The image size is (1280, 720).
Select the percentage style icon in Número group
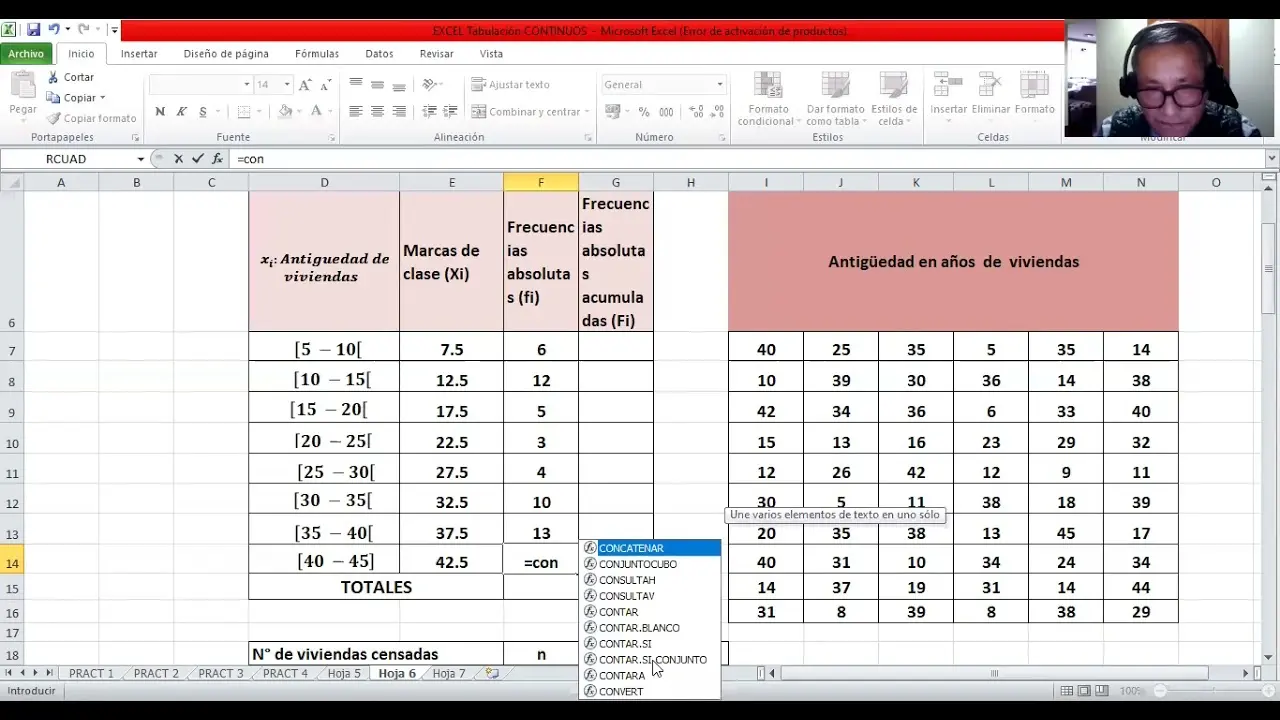[x=646, y=109]
